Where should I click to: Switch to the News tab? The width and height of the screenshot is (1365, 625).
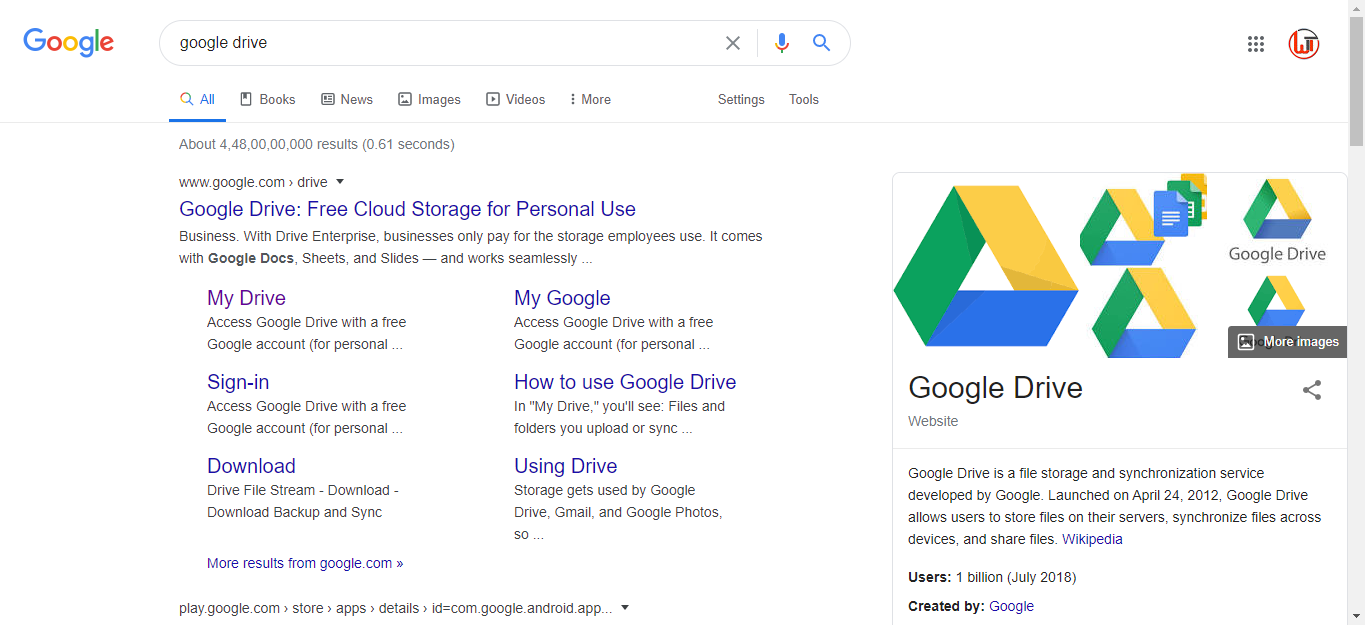pos(347,99)
